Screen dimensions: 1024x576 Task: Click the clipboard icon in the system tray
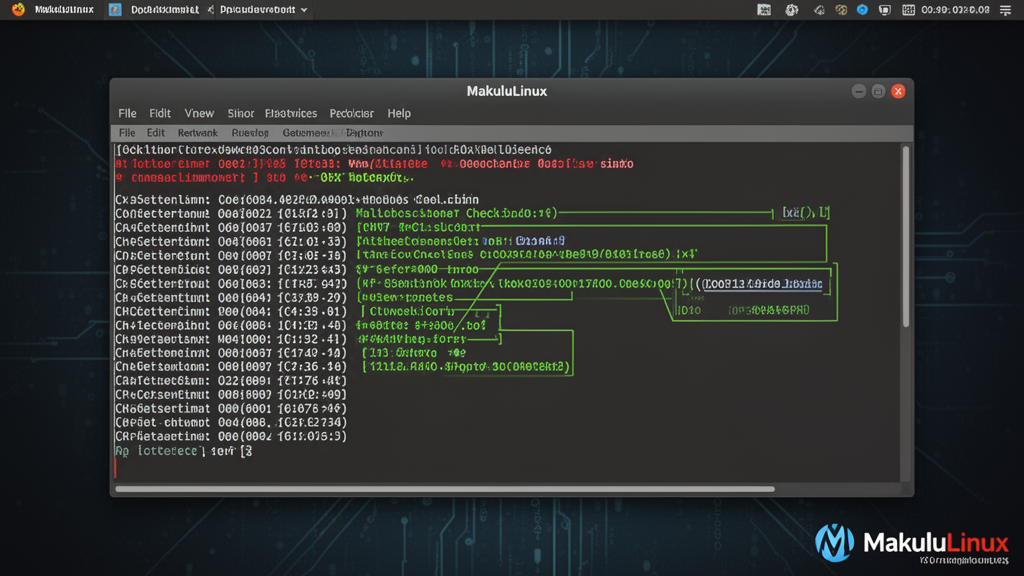point(884,9)
